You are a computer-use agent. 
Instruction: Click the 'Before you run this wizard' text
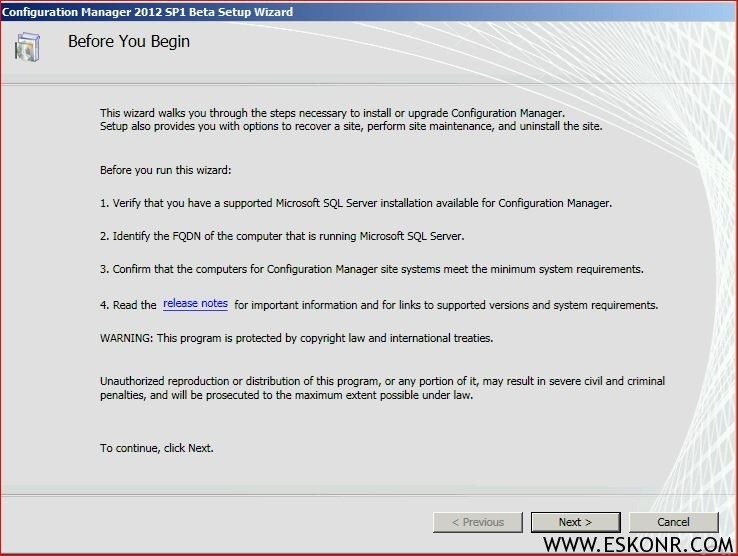click(x=165, y=170)
